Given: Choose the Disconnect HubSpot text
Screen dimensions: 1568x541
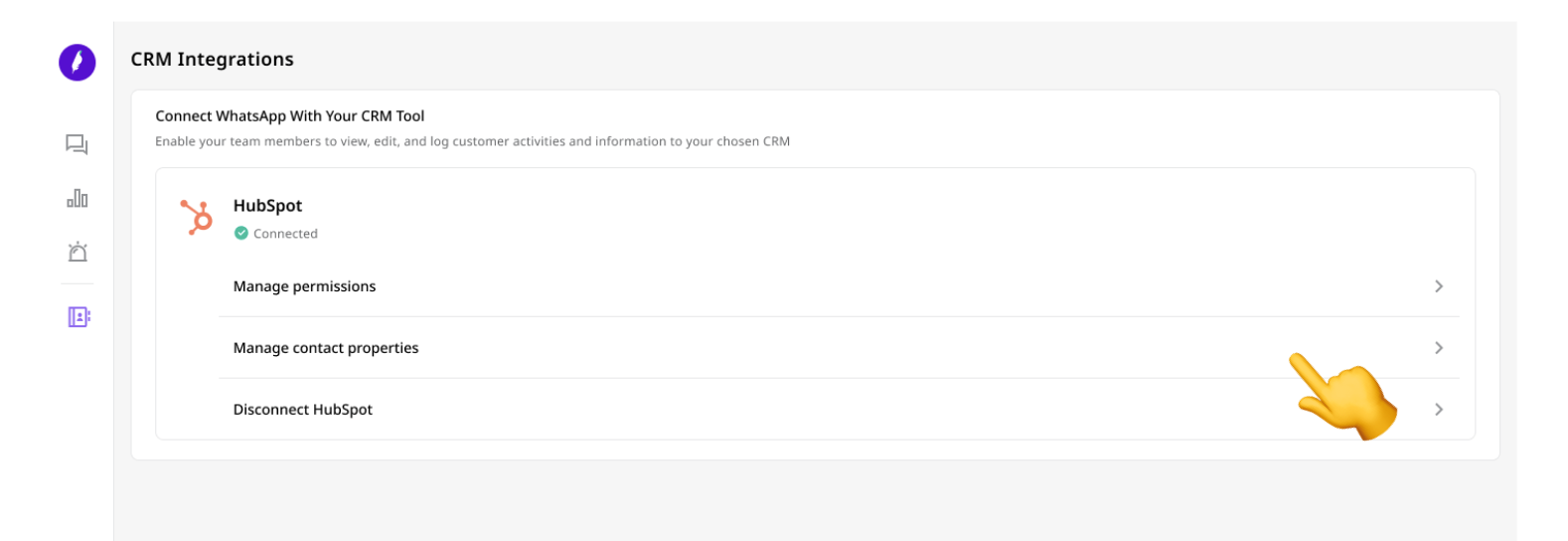Looking at the screenshot, I should 303,410.
